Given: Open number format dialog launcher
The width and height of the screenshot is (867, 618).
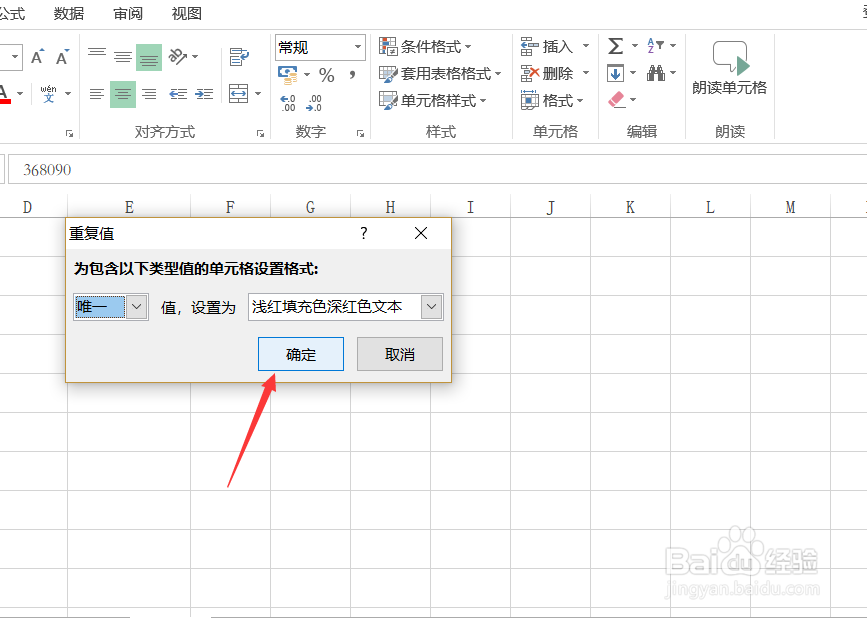Looking at the screenshot, I should [x=361, y=133].
